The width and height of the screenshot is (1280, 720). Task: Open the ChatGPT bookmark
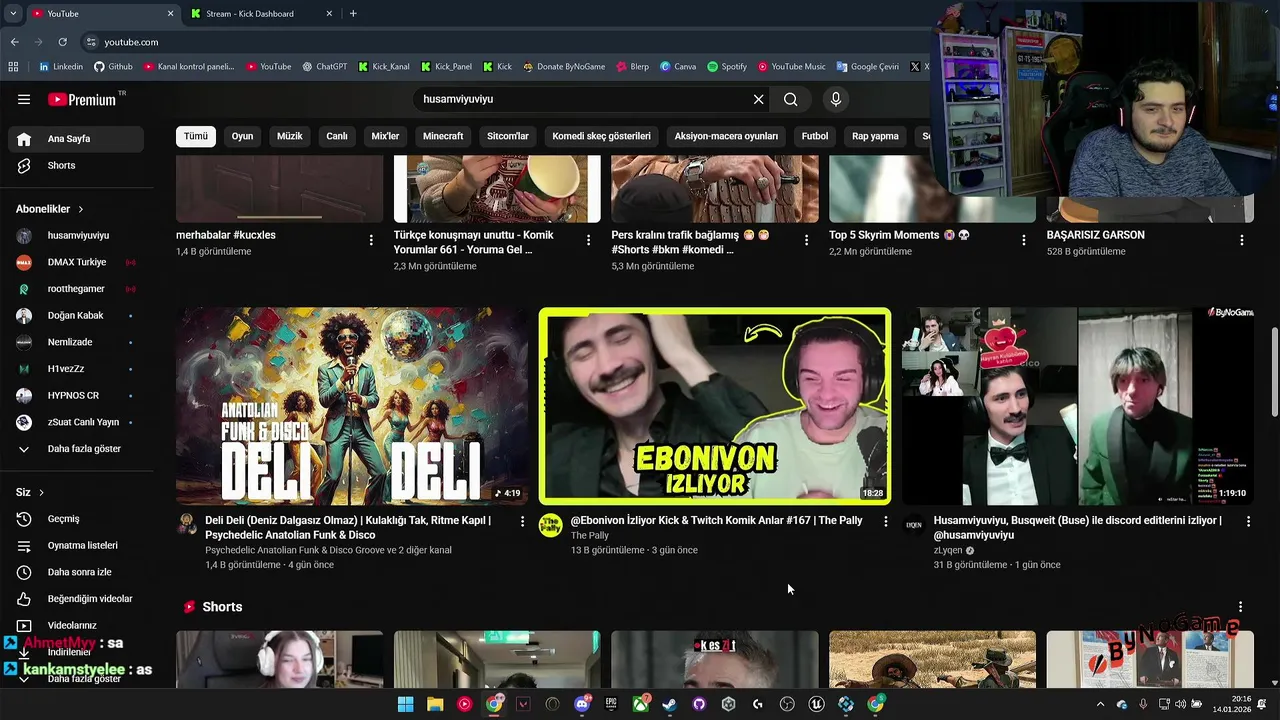(x=325, y=67)
